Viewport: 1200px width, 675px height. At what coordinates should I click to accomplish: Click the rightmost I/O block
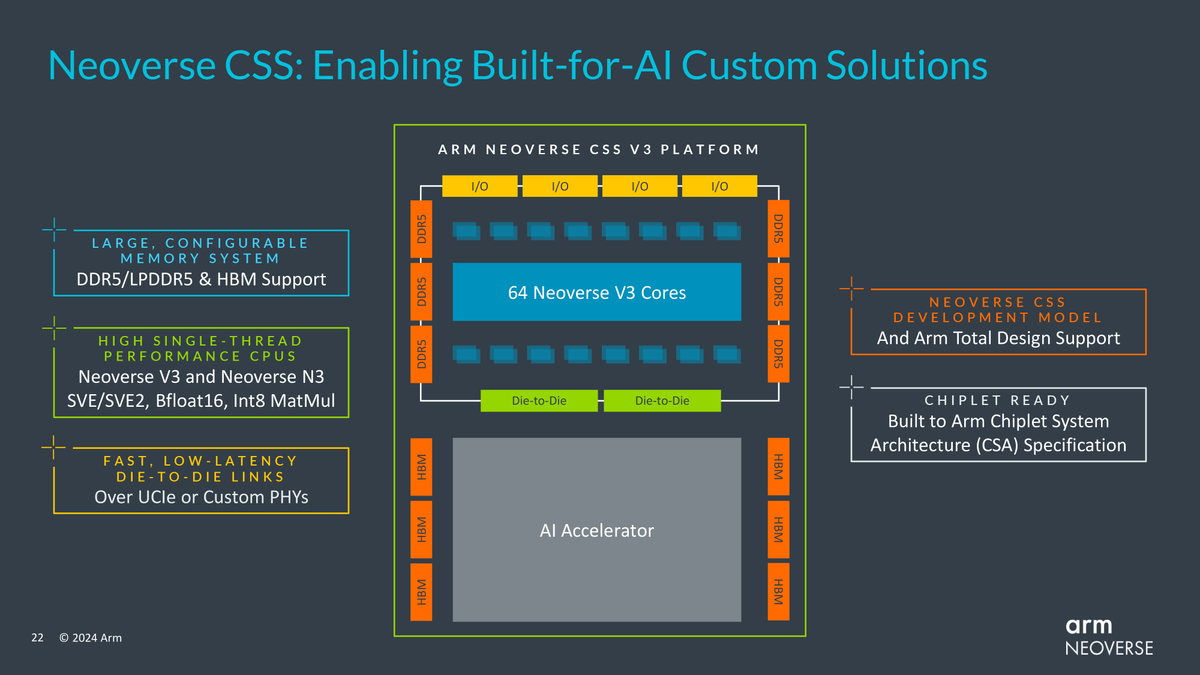coord(719,185)
